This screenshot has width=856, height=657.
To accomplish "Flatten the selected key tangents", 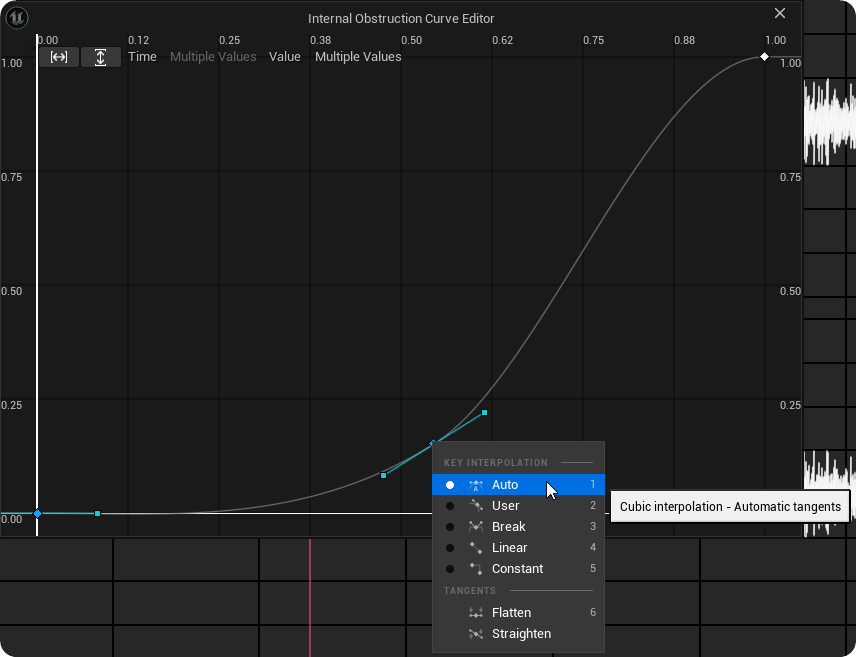I will tap(518, 613).
